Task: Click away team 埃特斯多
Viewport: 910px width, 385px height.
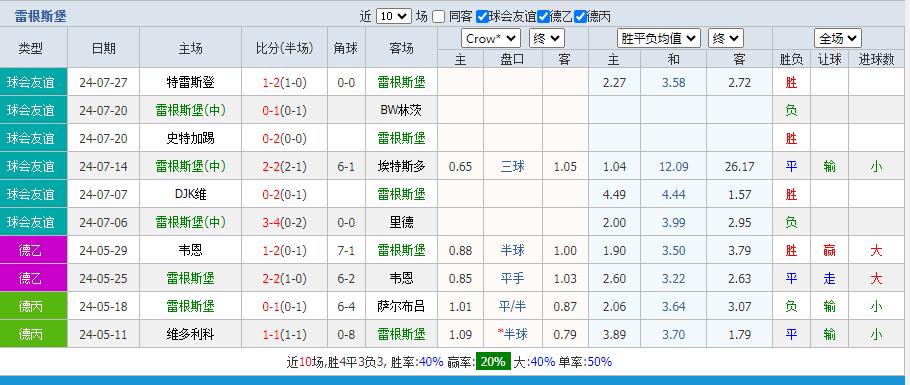Action: click(401, 167)
